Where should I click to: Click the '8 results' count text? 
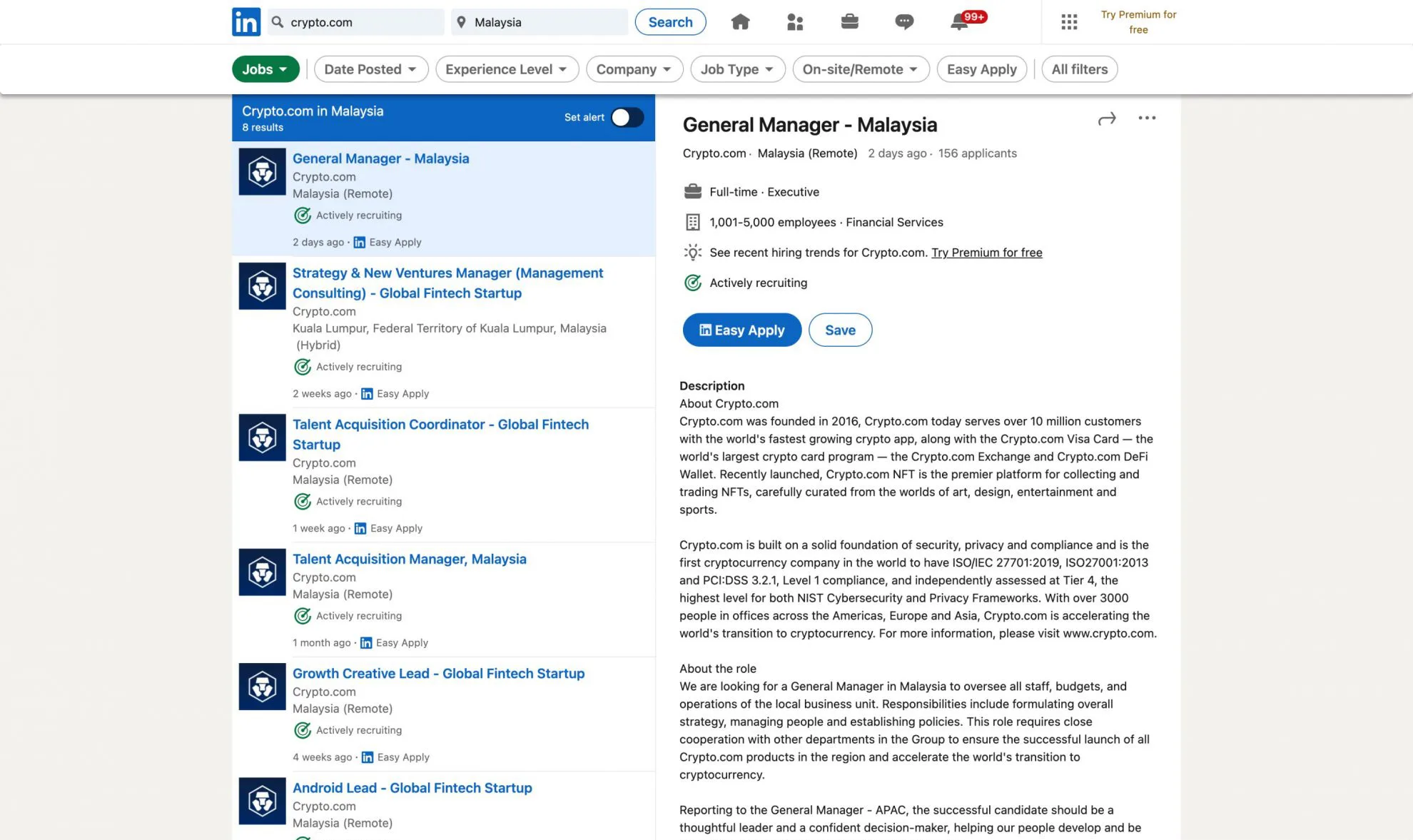coord(263,128)
